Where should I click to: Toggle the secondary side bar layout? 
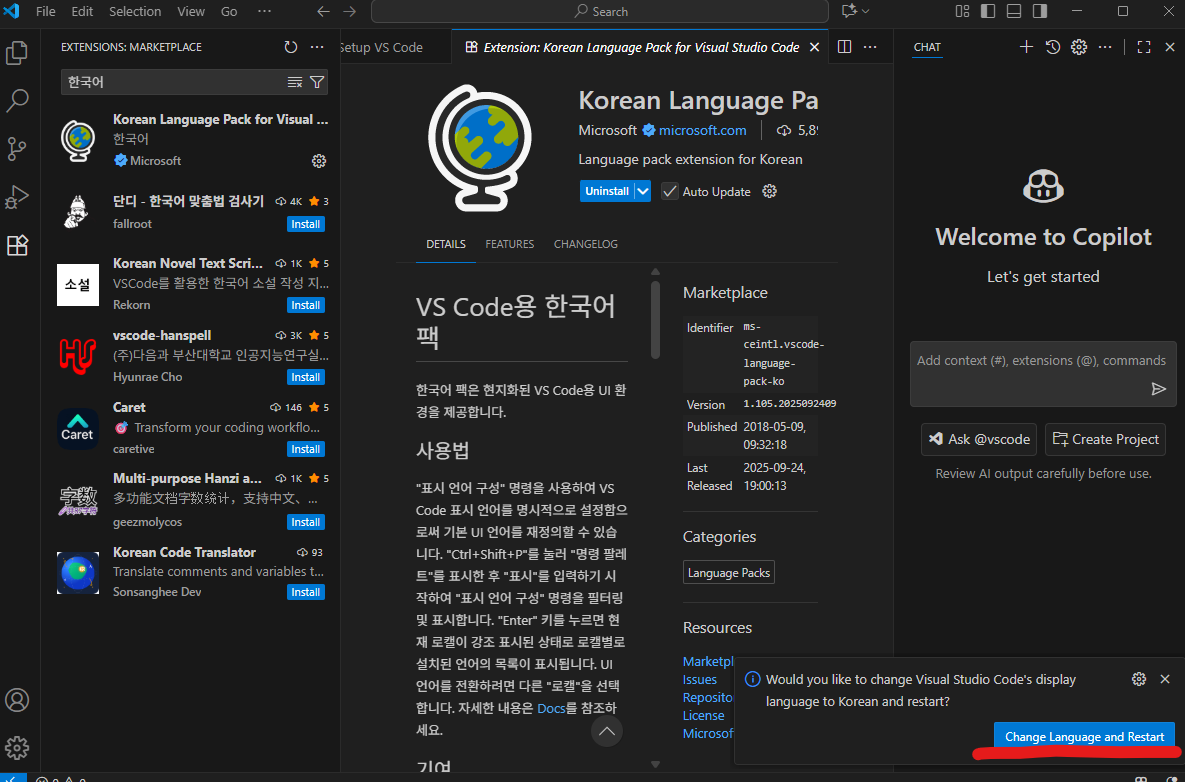click(1040, 11)
